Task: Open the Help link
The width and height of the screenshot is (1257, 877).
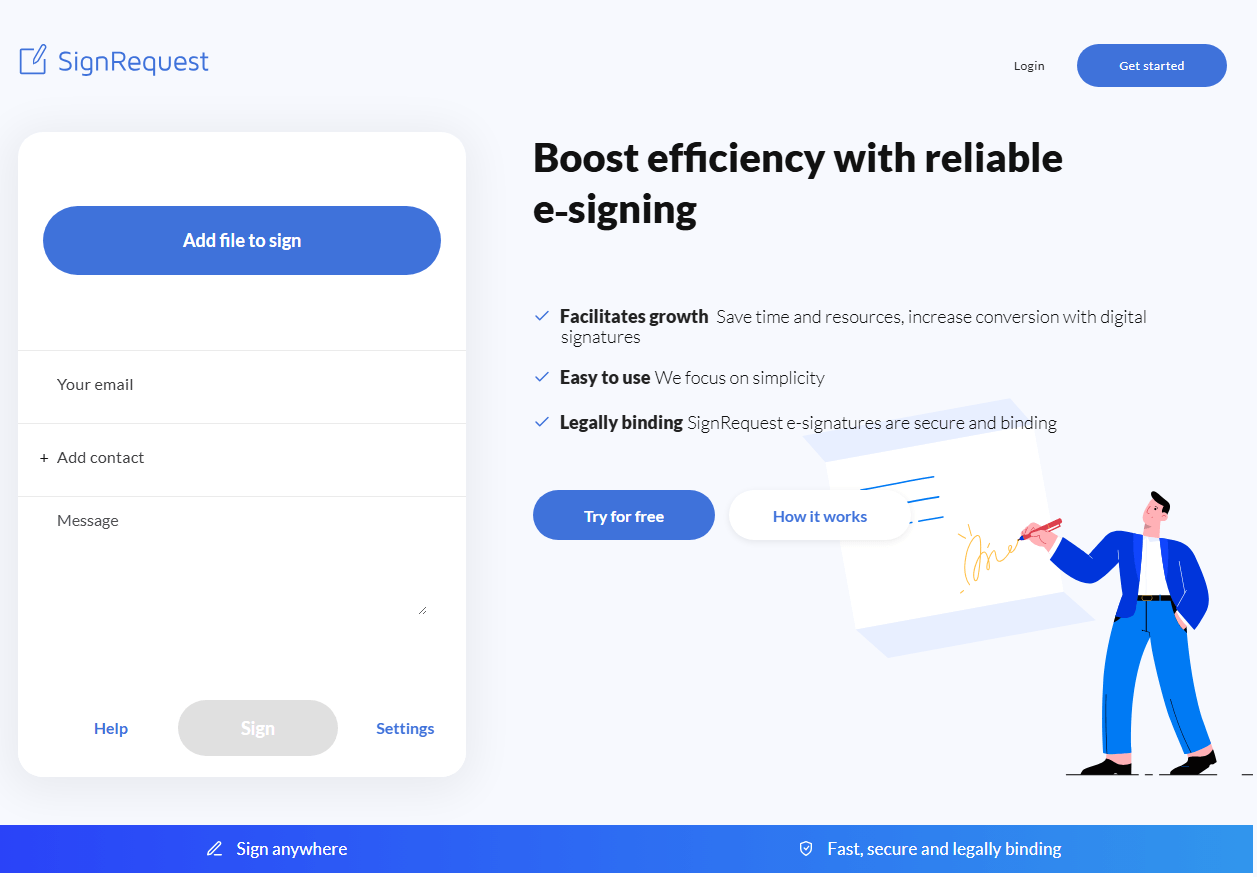Action: tap(111, 729)
